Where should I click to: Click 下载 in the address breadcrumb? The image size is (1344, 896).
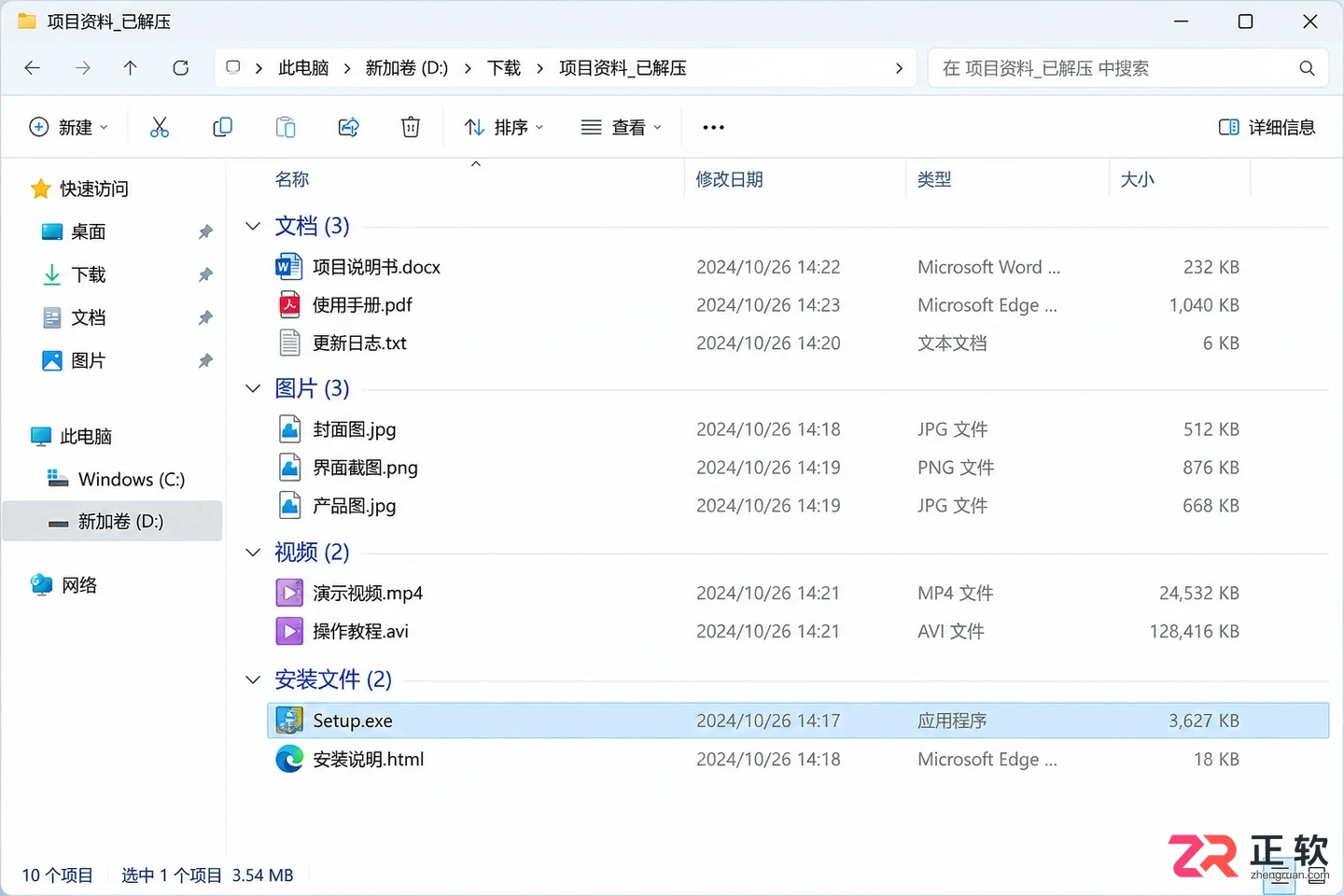[504, 68]
